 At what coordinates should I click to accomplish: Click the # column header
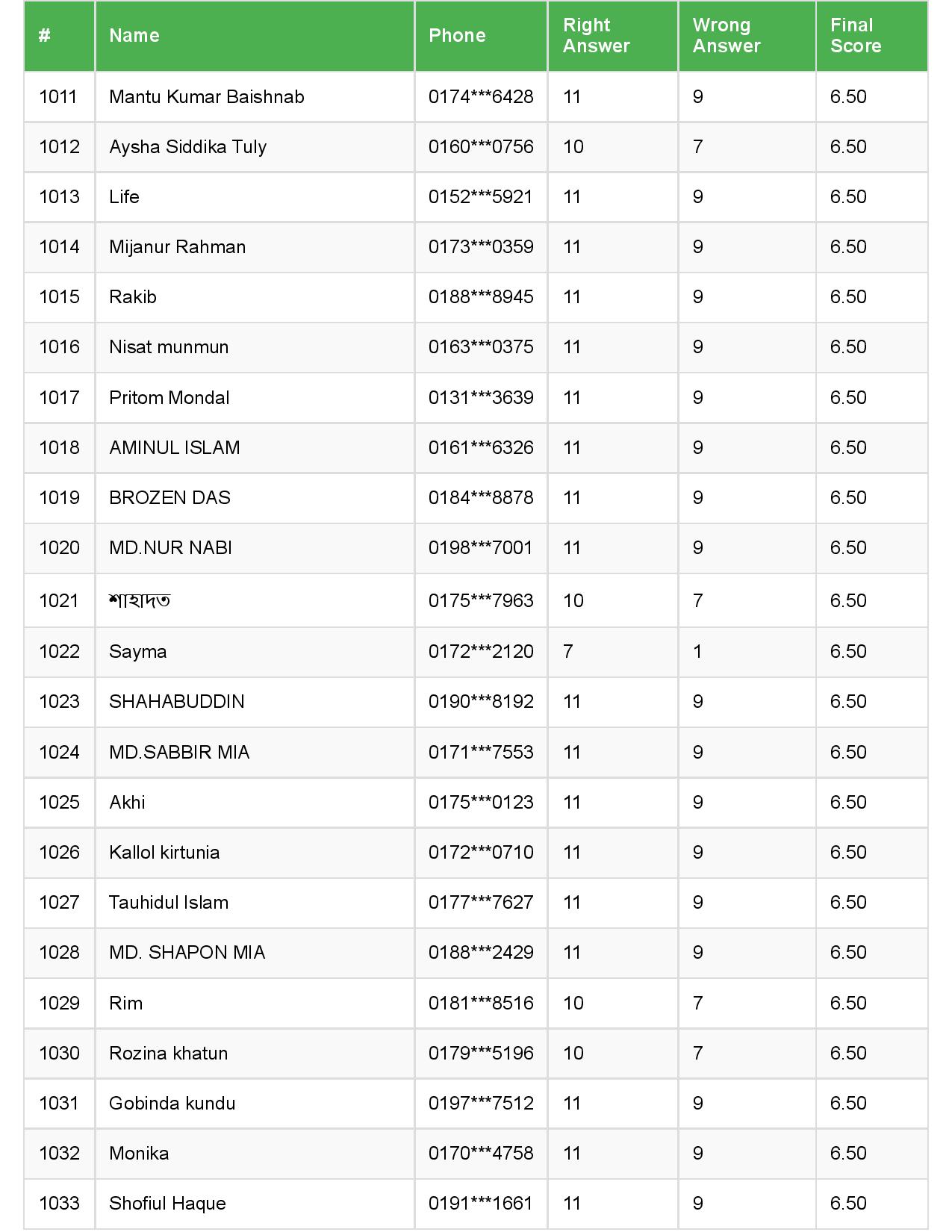tap(45, 36)
